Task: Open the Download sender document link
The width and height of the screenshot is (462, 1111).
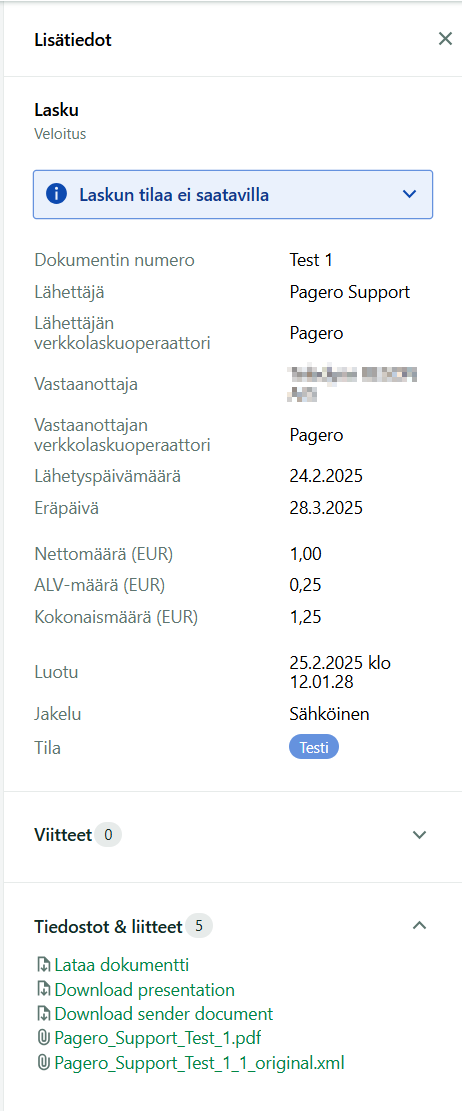Action: [164, 1014]
